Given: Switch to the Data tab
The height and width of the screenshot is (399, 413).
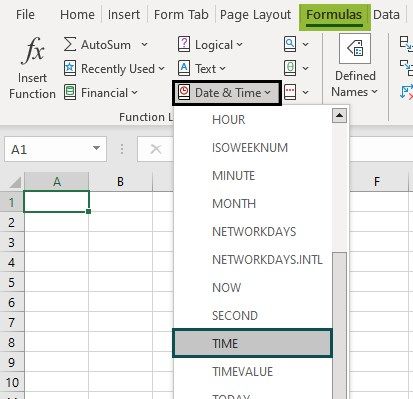Looking at the screenshot, I should tap(386, 15).
